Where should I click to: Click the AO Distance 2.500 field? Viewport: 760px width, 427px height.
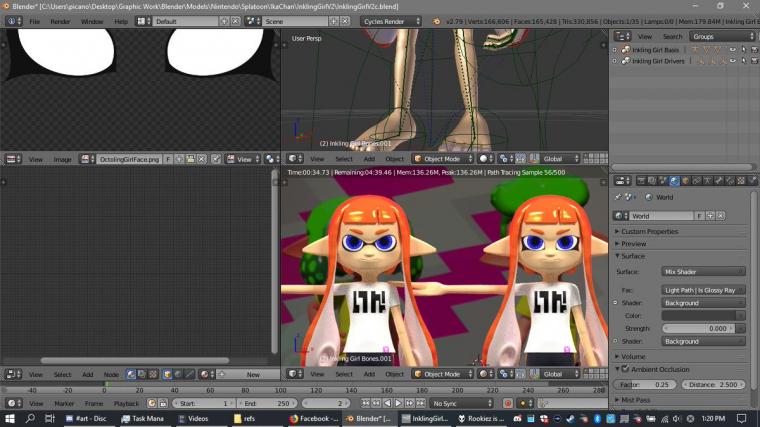714,384
